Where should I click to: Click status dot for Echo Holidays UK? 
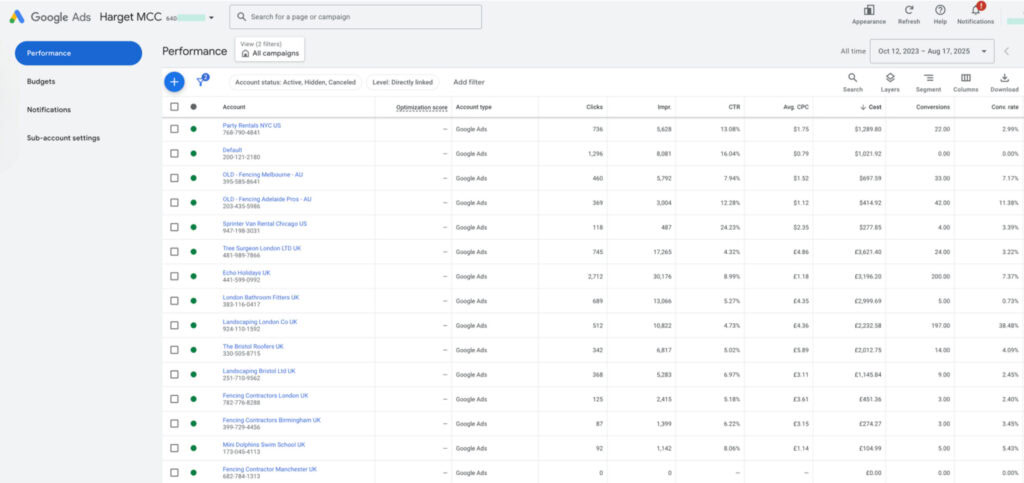(x=193, y=276)
